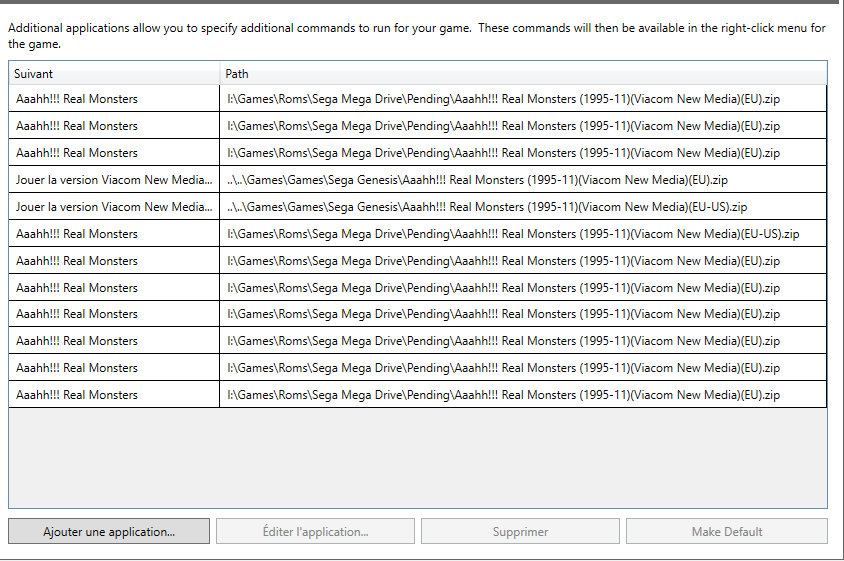The width and height of the screenshot is (844, 561).
Task: Click the Sega Genesis (EU-US).zip path cell
Action: 523,207
